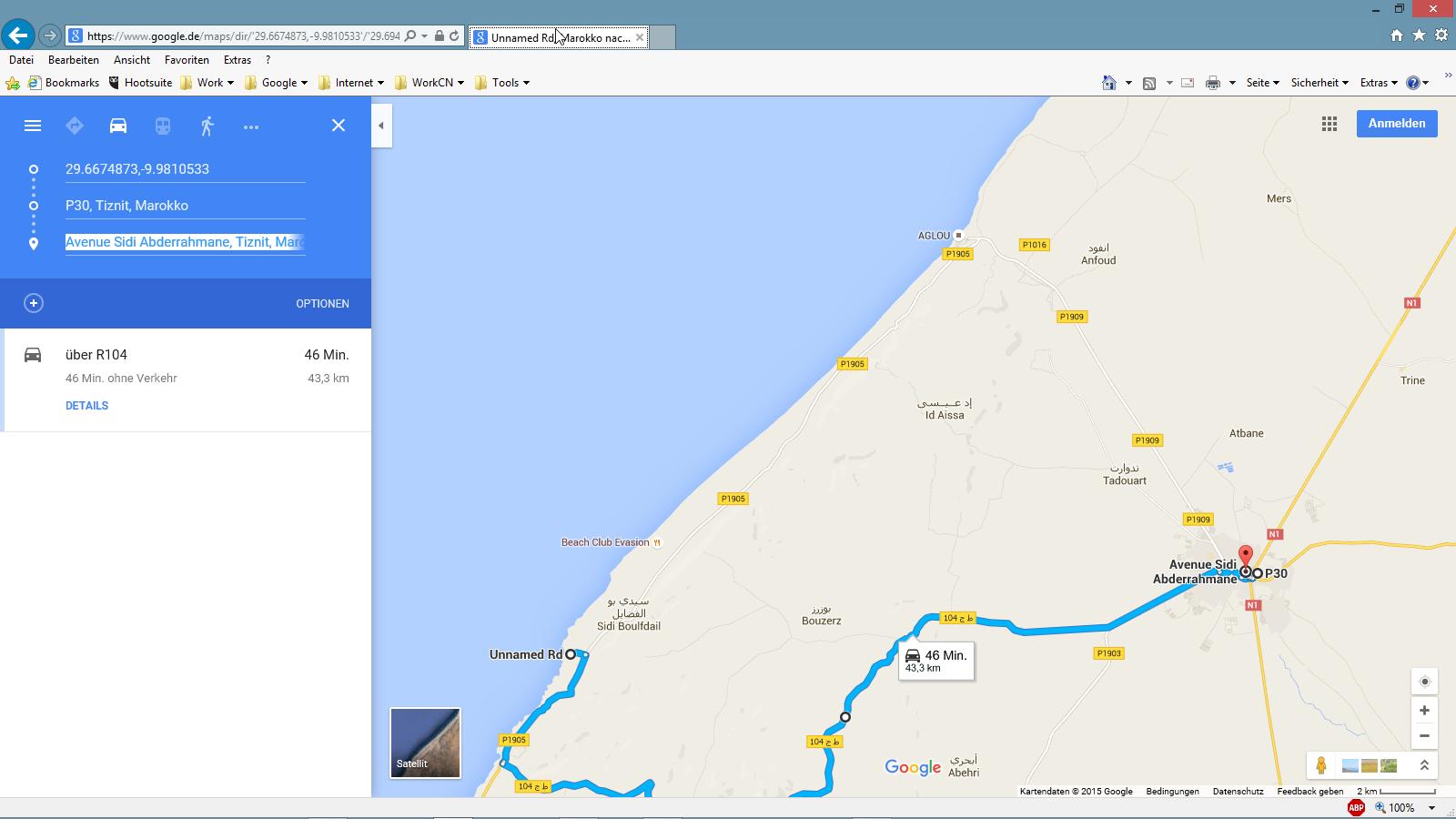This screenshot has height=819, width=1456.
Task: Expand the Google favorites folder
Action: coord(276,83)
